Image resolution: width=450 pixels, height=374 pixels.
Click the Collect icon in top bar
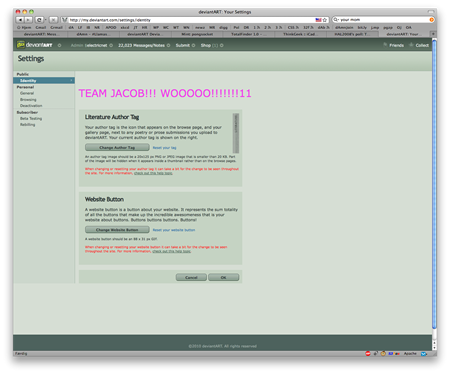tap(412, 45)
